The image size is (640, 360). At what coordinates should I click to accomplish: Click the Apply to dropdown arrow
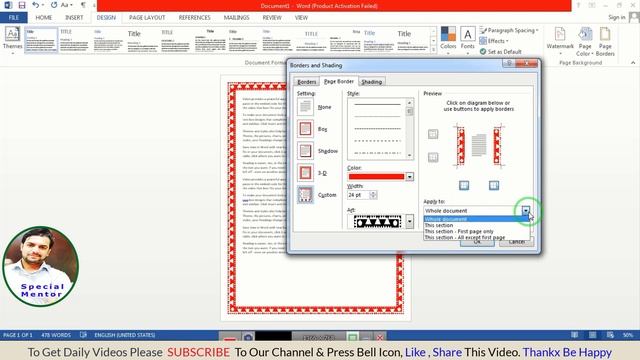pyautogui.click(x=526, y=211)
